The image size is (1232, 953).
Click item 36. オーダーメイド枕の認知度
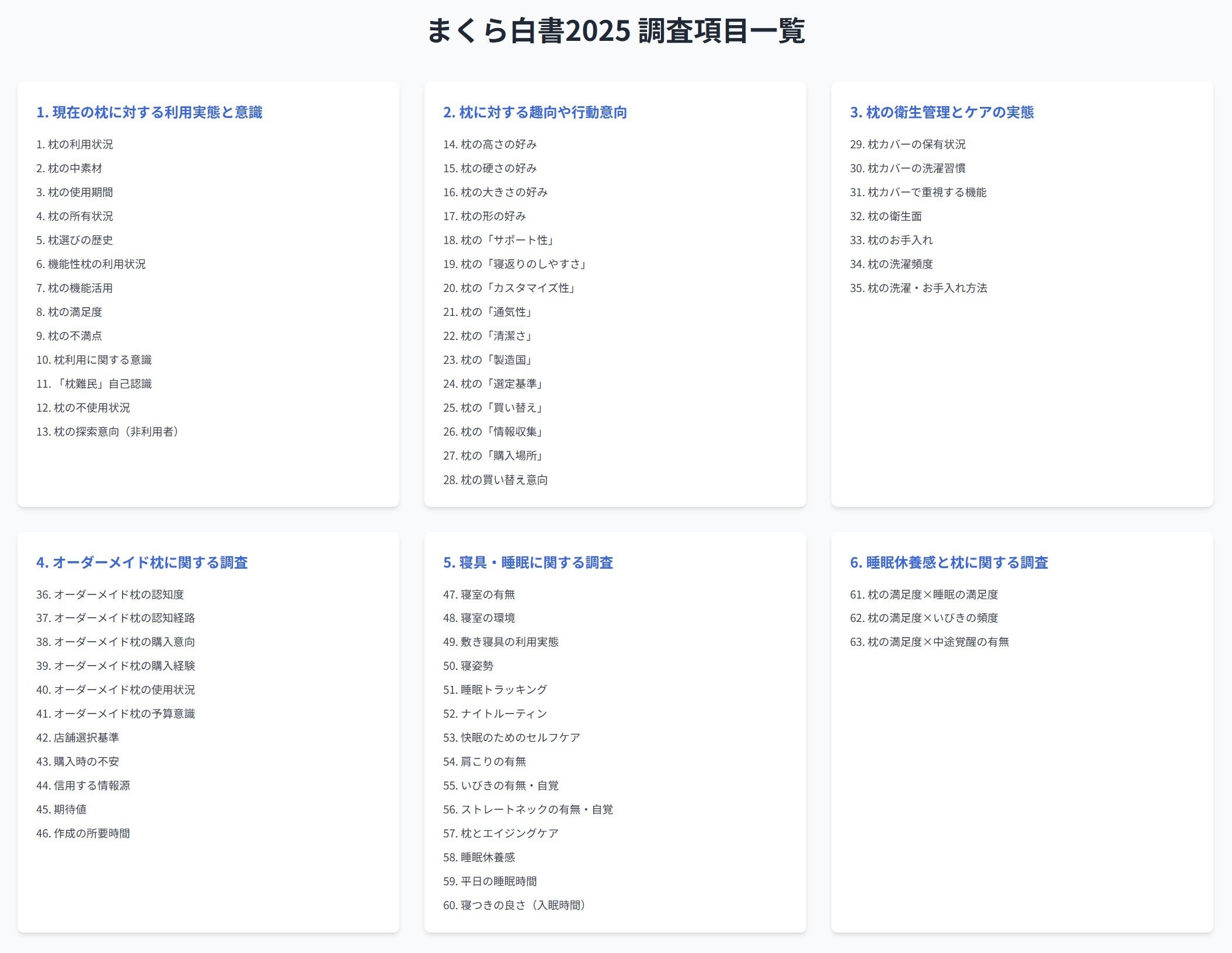[x=110, y=594]
